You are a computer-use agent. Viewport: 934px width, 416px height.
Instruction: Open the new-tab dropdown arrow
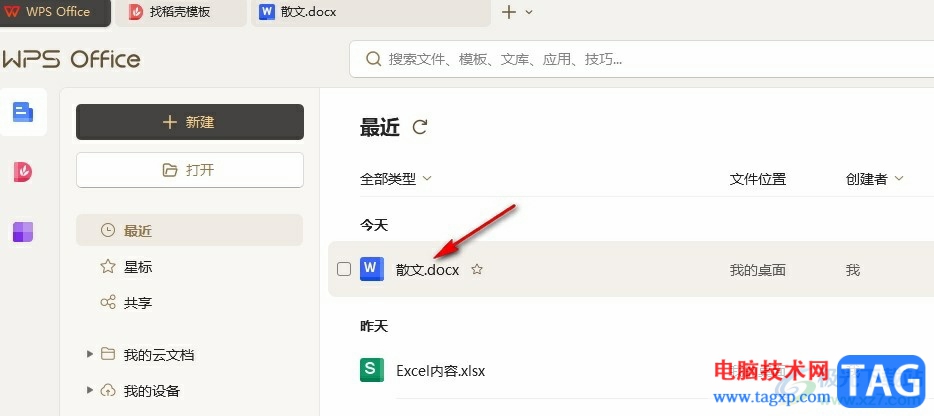tap(529, 12)
